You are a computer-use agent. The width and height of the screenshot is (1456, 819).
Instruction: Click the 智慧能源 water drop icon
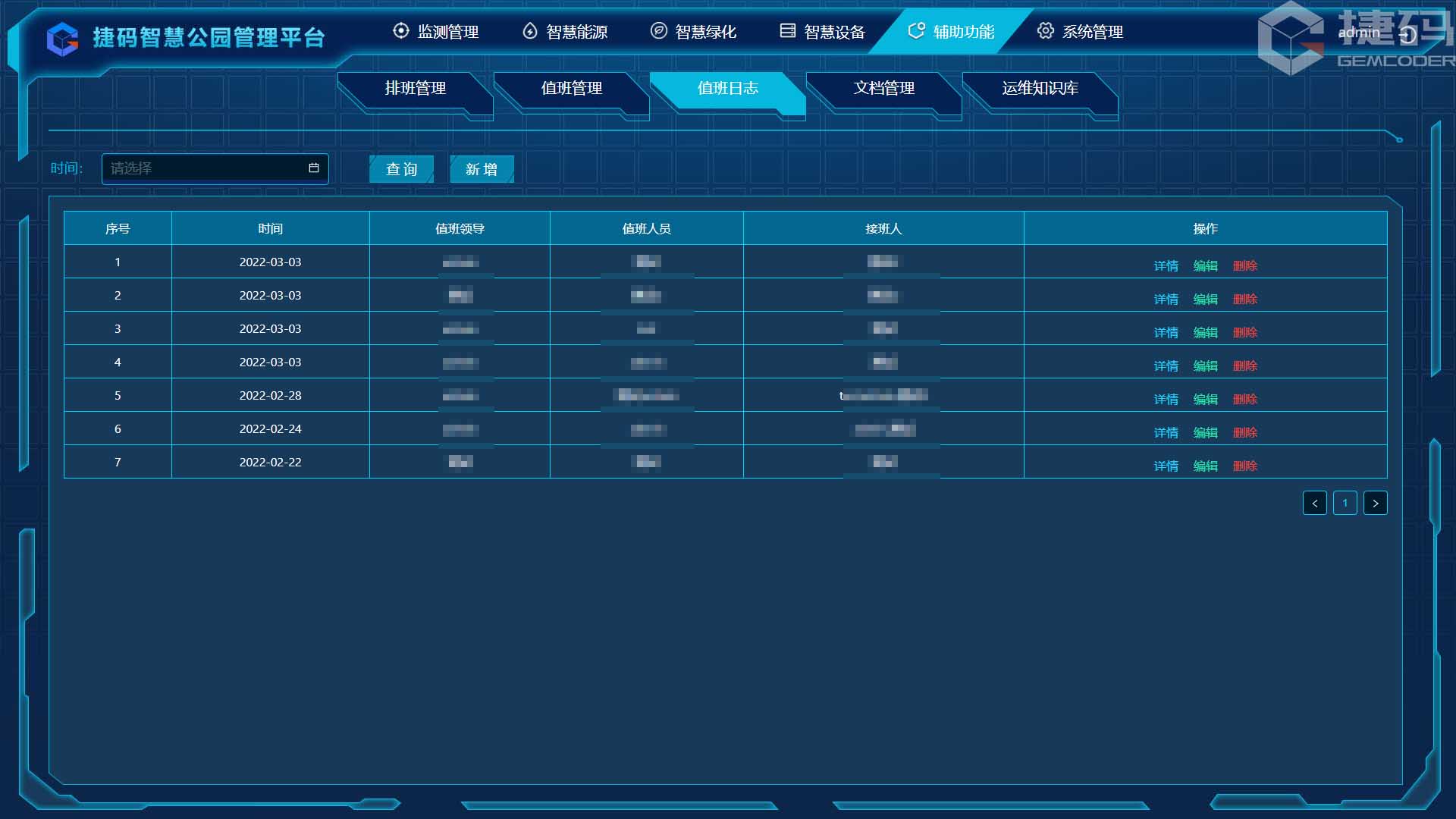530,31
